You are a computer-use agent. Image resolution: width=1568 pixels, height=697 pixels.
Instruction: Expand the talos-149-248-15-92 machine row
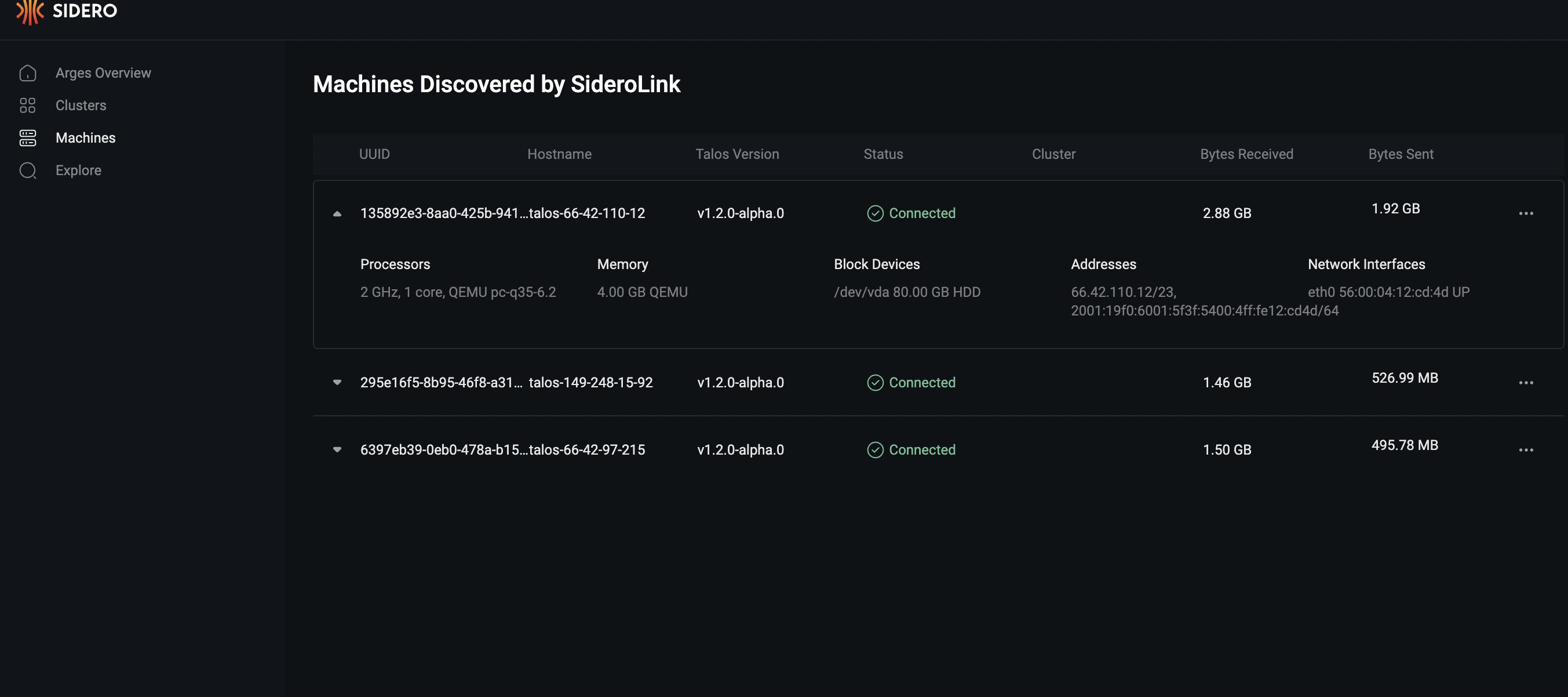coord(337,383)
